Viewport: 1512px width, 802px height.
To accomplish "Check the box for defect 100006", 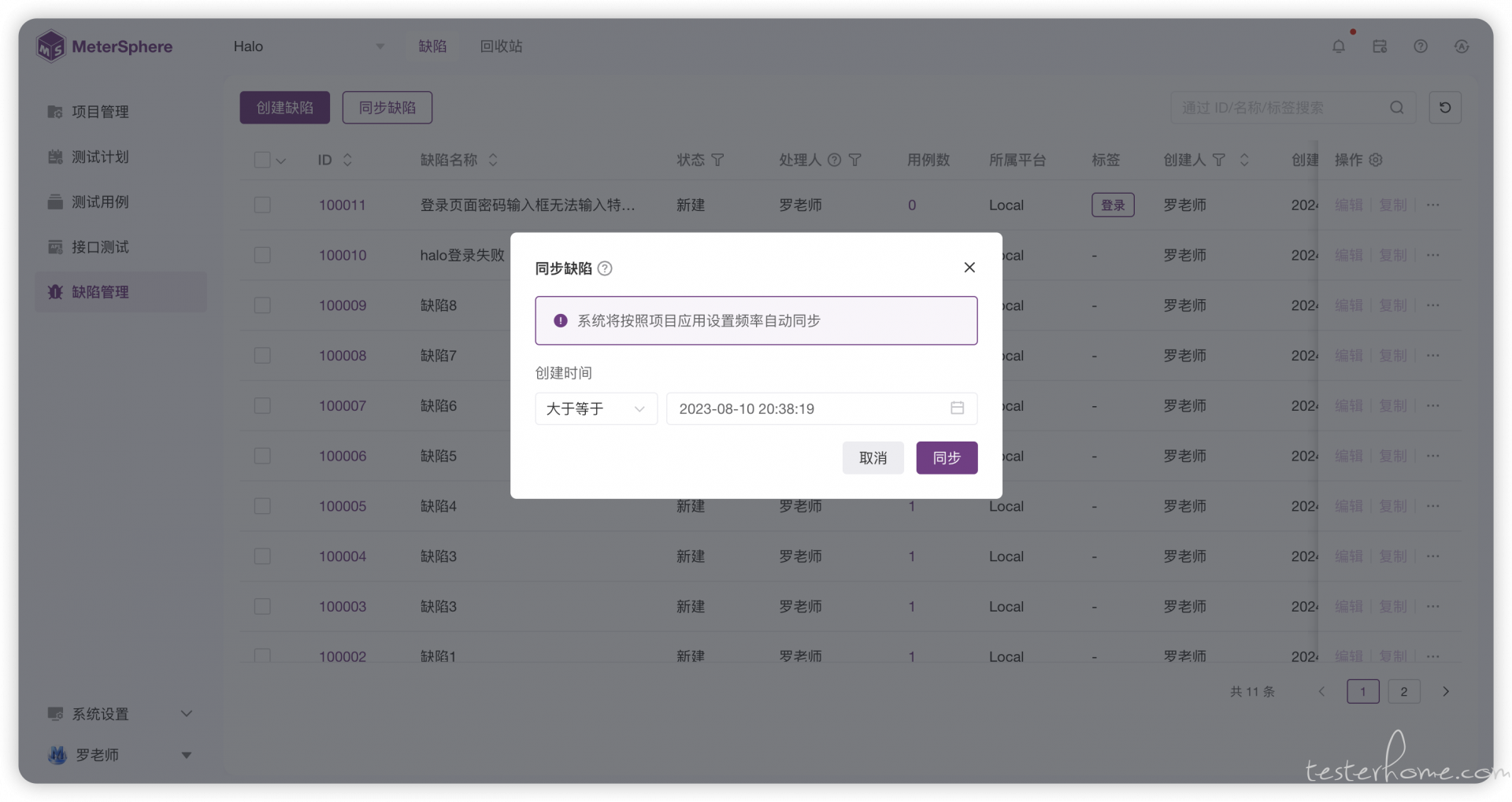I will [x=262, y=456].
